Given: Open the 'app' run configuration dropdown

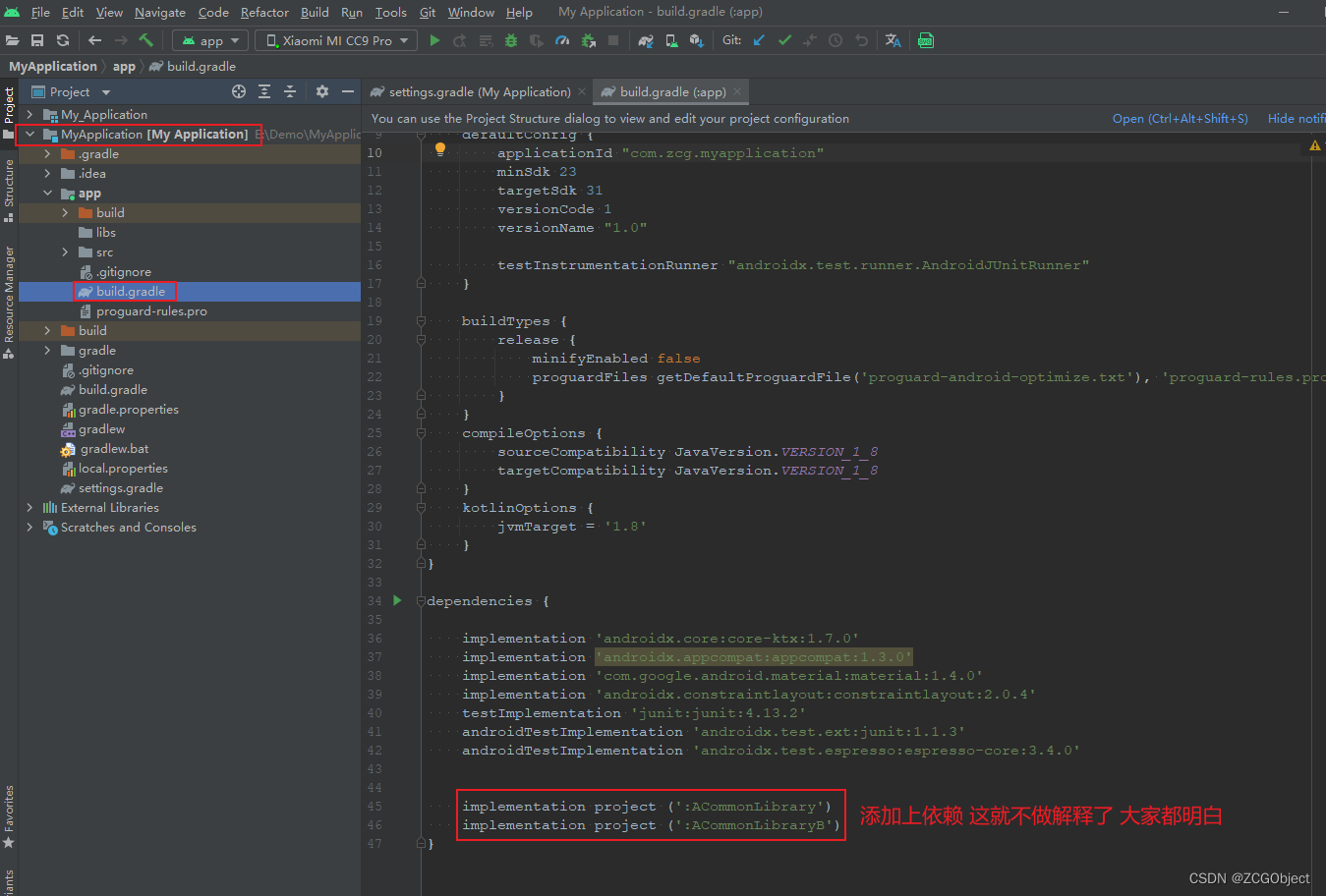Looking at the screenshot, I should tap(209, 40).
